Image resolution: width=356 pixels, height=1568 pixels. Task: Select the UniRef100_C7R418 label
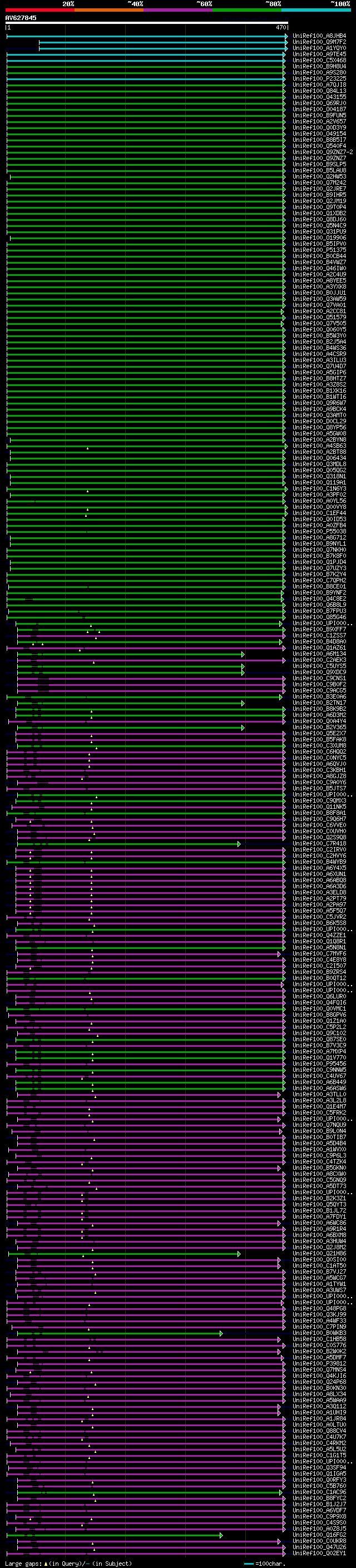(x=319, y=844)
